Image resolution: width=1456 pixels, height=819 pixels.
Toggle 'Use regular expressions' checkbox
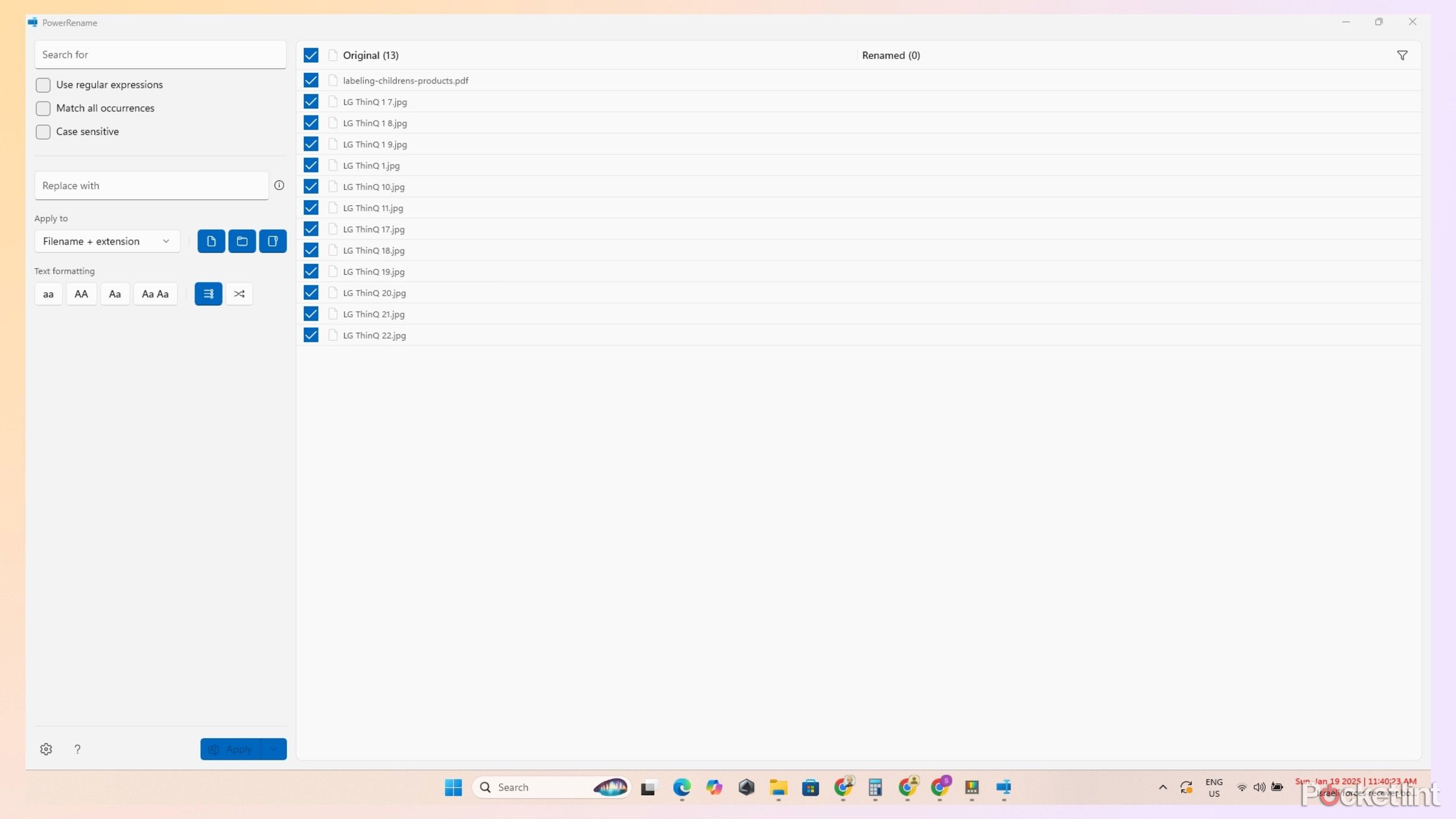pos(43,84)
